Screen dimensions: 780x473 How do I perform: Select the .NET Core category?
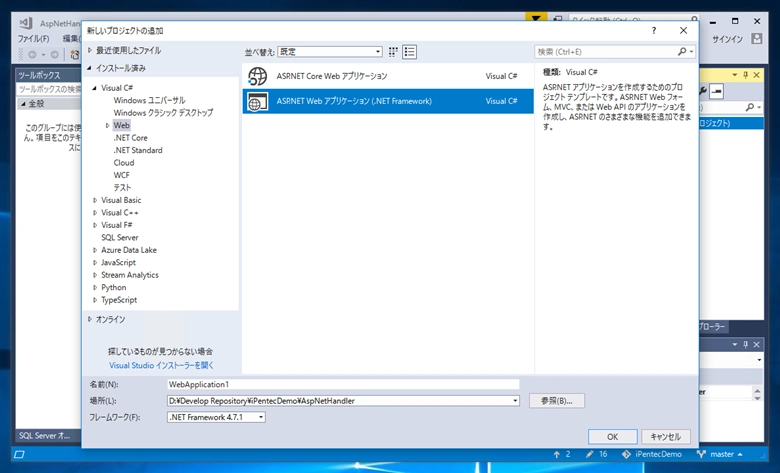point(130,138)
